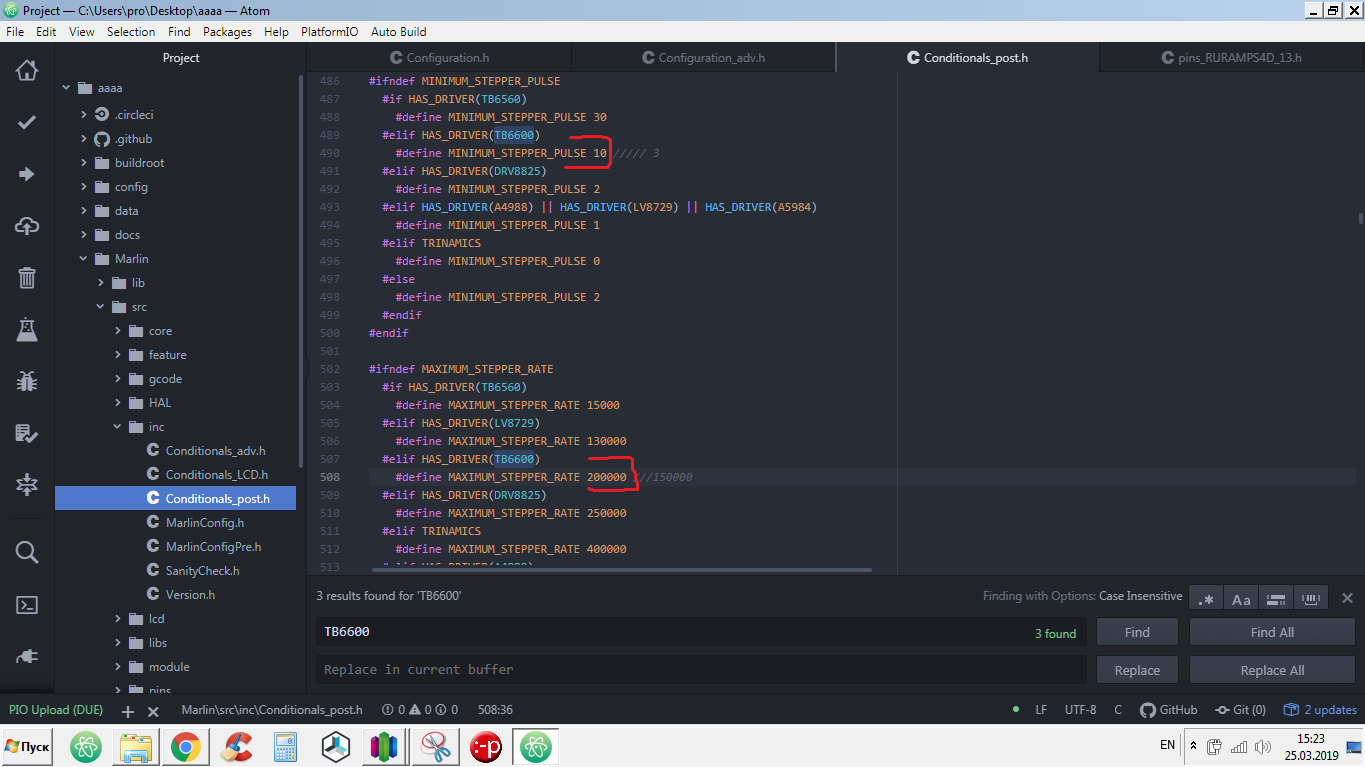The height and width of the screenshot is (767, 1365).
Task: Collapse the src folder
Action: (x=100, y=307)
